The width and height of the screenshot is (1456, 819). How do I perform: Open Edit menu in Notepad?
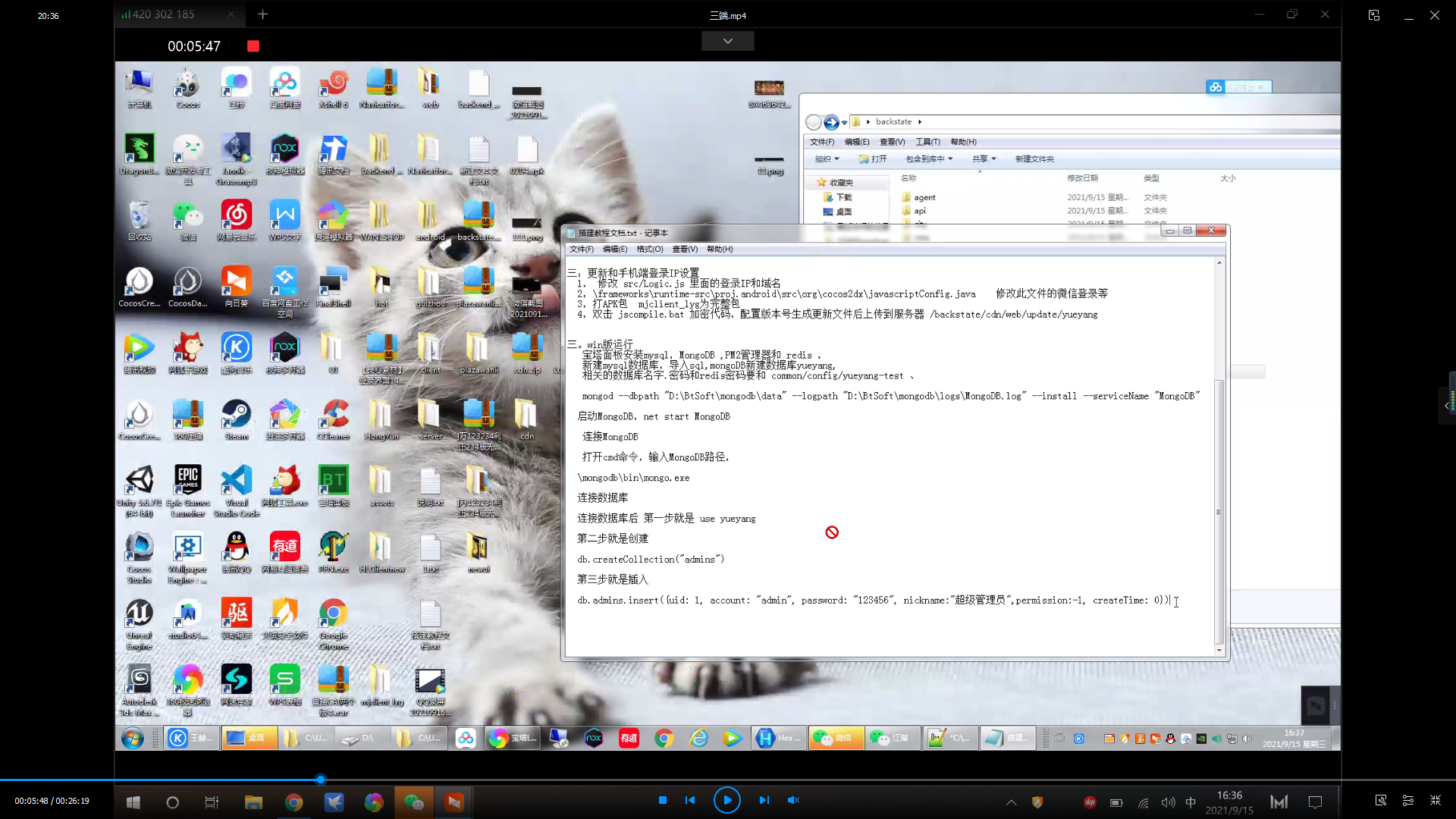pos(615,249)
